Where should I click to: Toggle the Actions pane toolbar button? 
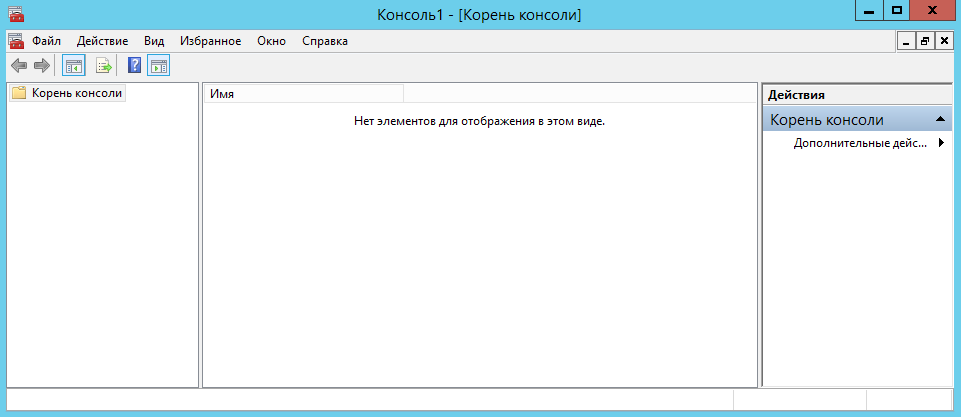pyautogui.click(x=159, y=66)
